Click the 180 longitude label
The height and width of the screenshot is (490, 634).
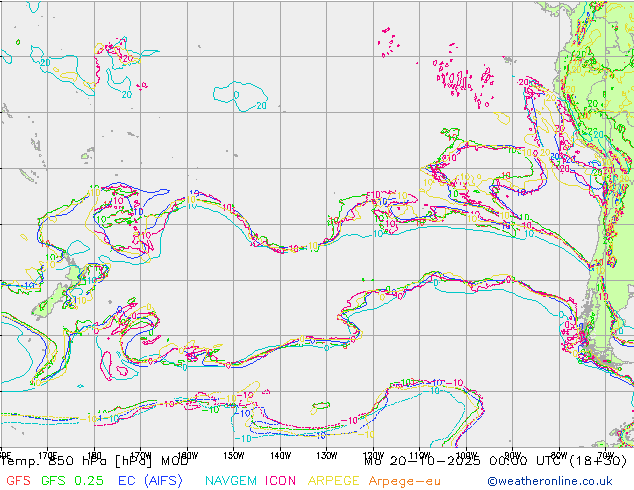94,455
